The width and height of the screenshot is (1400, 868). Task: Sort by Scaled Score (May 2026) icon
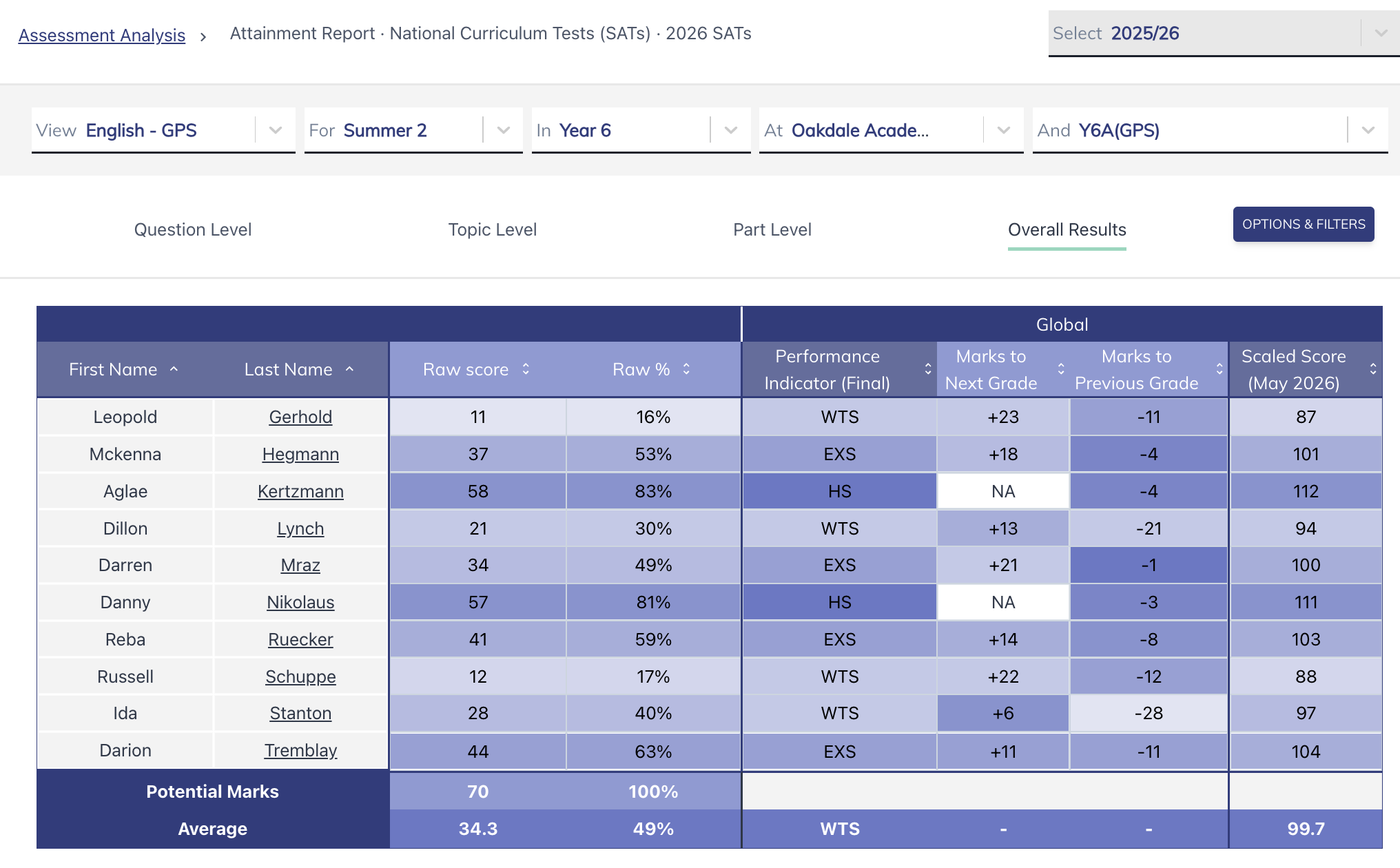[1373, 369]
